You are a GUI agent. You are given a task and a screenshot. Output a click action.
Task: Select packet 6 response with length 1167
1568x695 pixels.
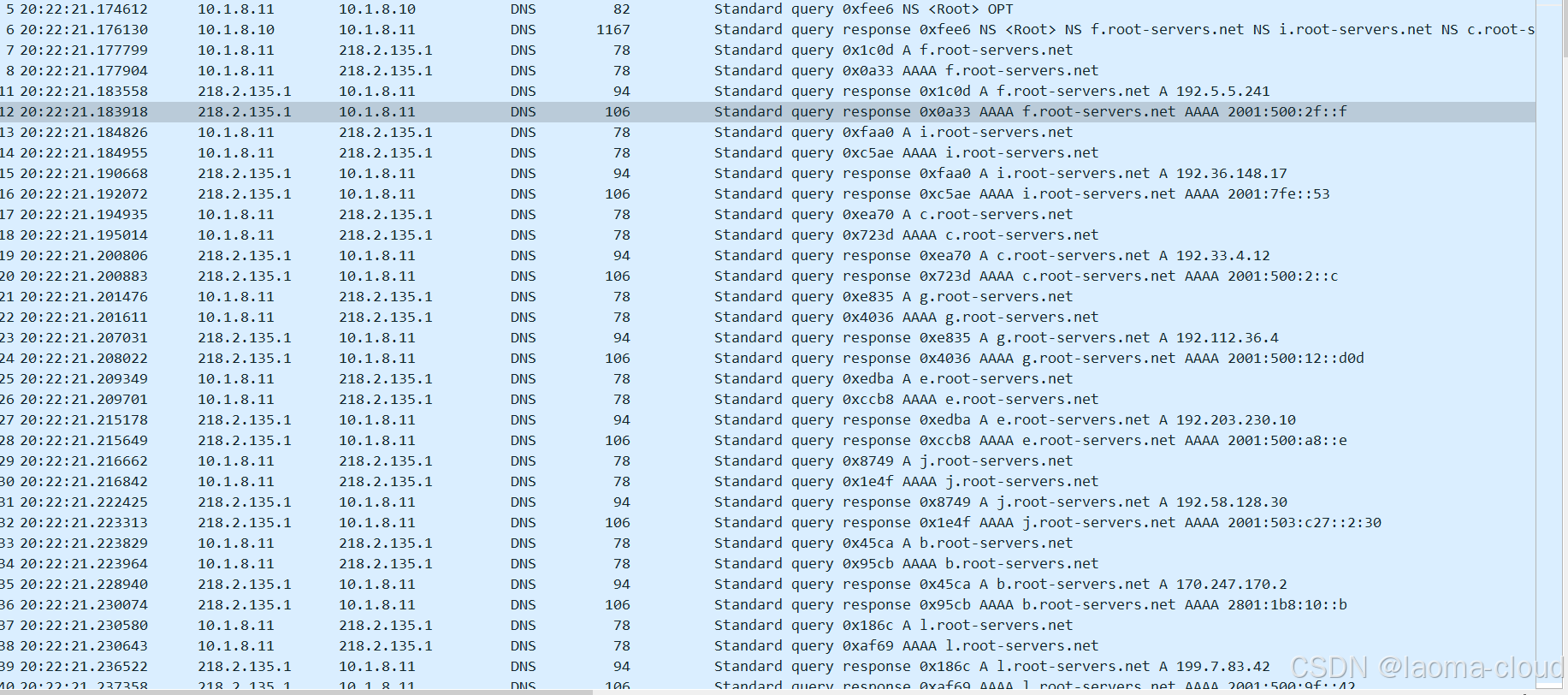(x=767, y=29)
